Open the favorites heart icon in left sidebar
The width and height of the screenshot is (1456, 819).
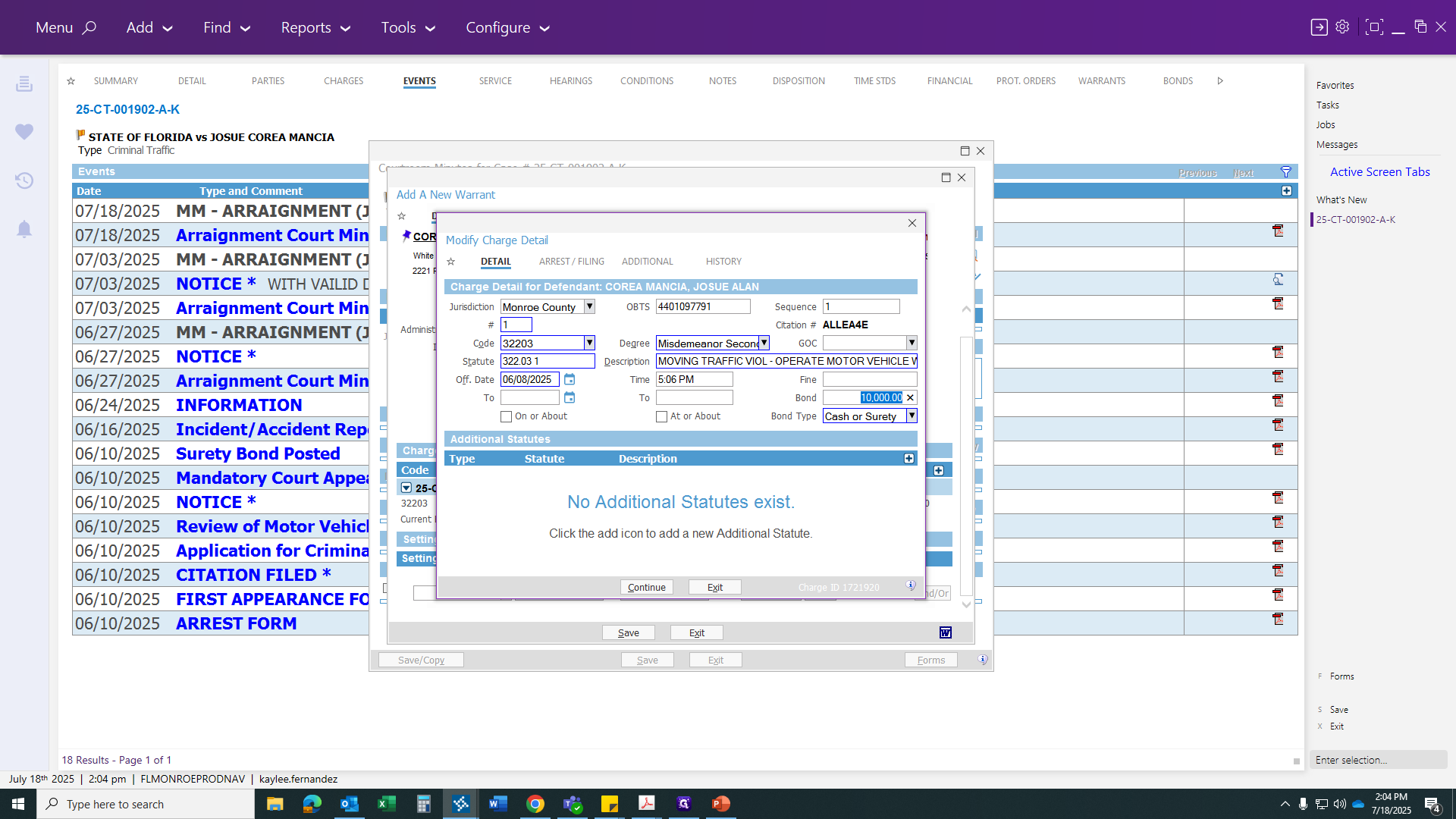click(24, 131)
